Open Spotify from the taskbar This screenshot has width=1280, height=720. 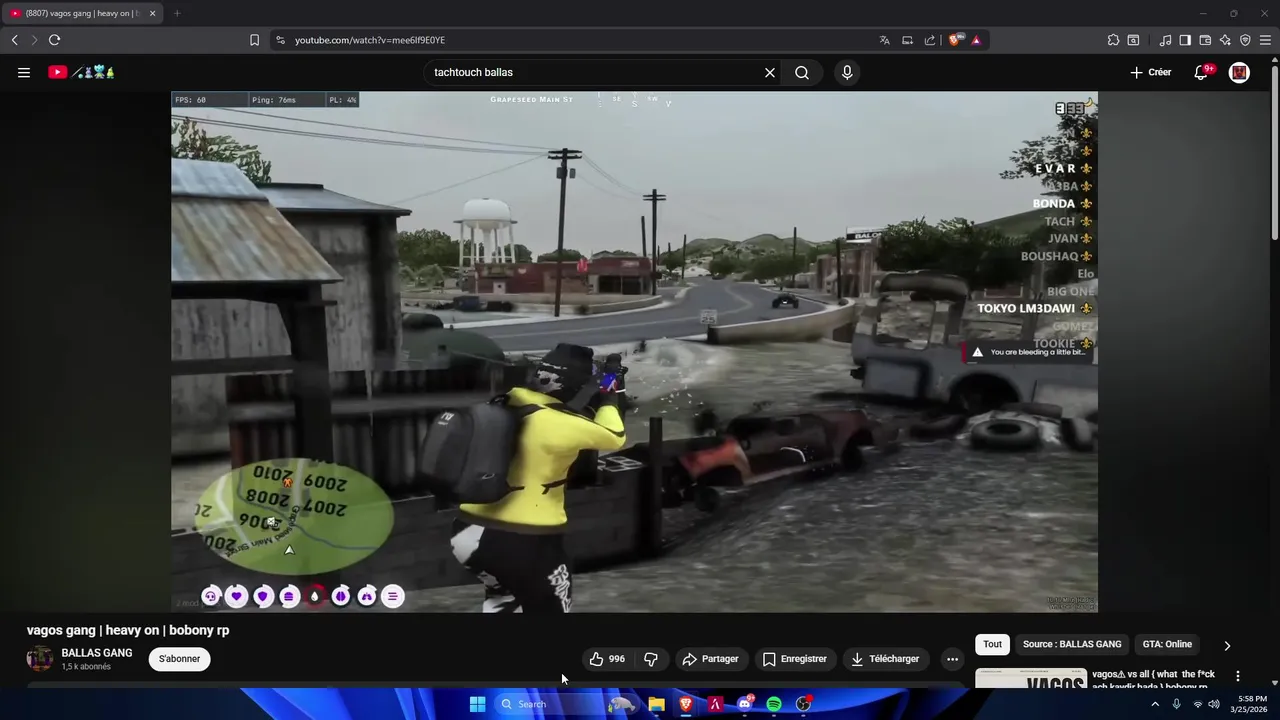pos(774,704)
